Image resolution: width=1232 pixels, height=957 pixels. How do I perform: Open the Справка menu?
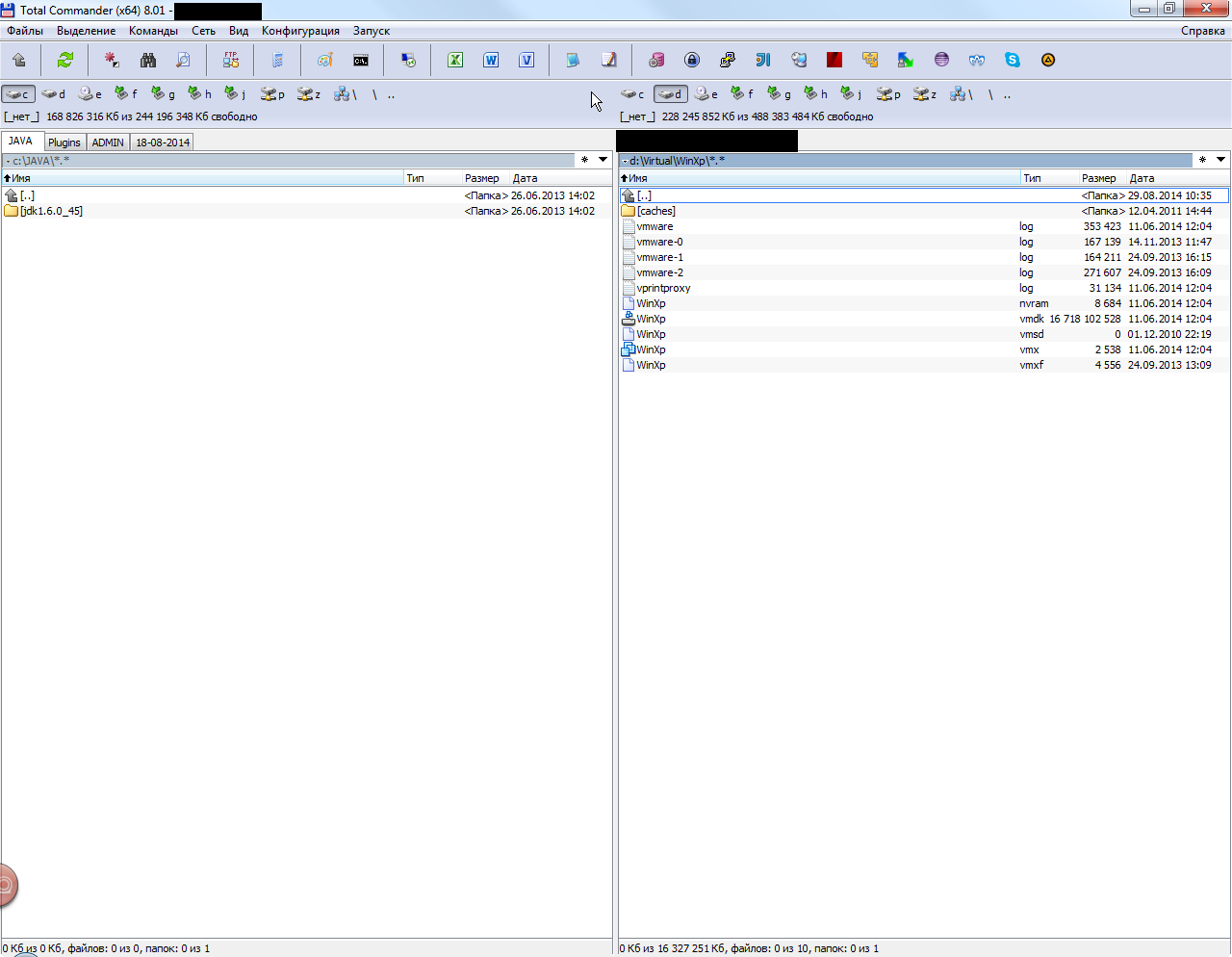tap(1203, 31)
